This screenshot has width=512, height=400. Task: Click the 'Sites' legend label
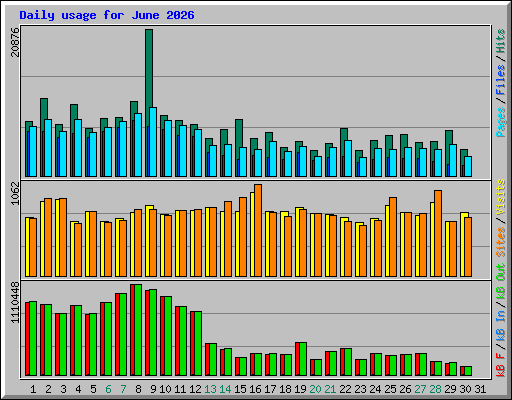[x=501, y=242]
